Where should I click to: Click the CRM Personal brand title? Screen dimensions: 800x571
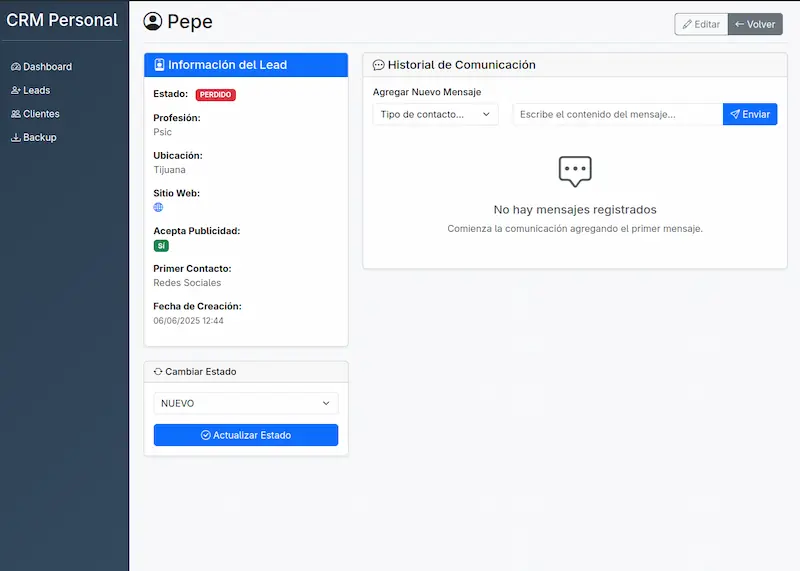click(62, 20)
